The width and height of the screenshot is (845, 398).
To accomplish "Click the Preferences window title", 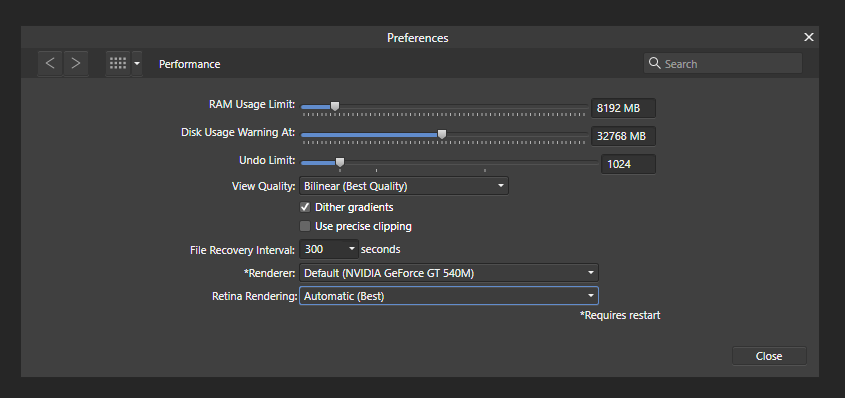I will click(418, 38).
